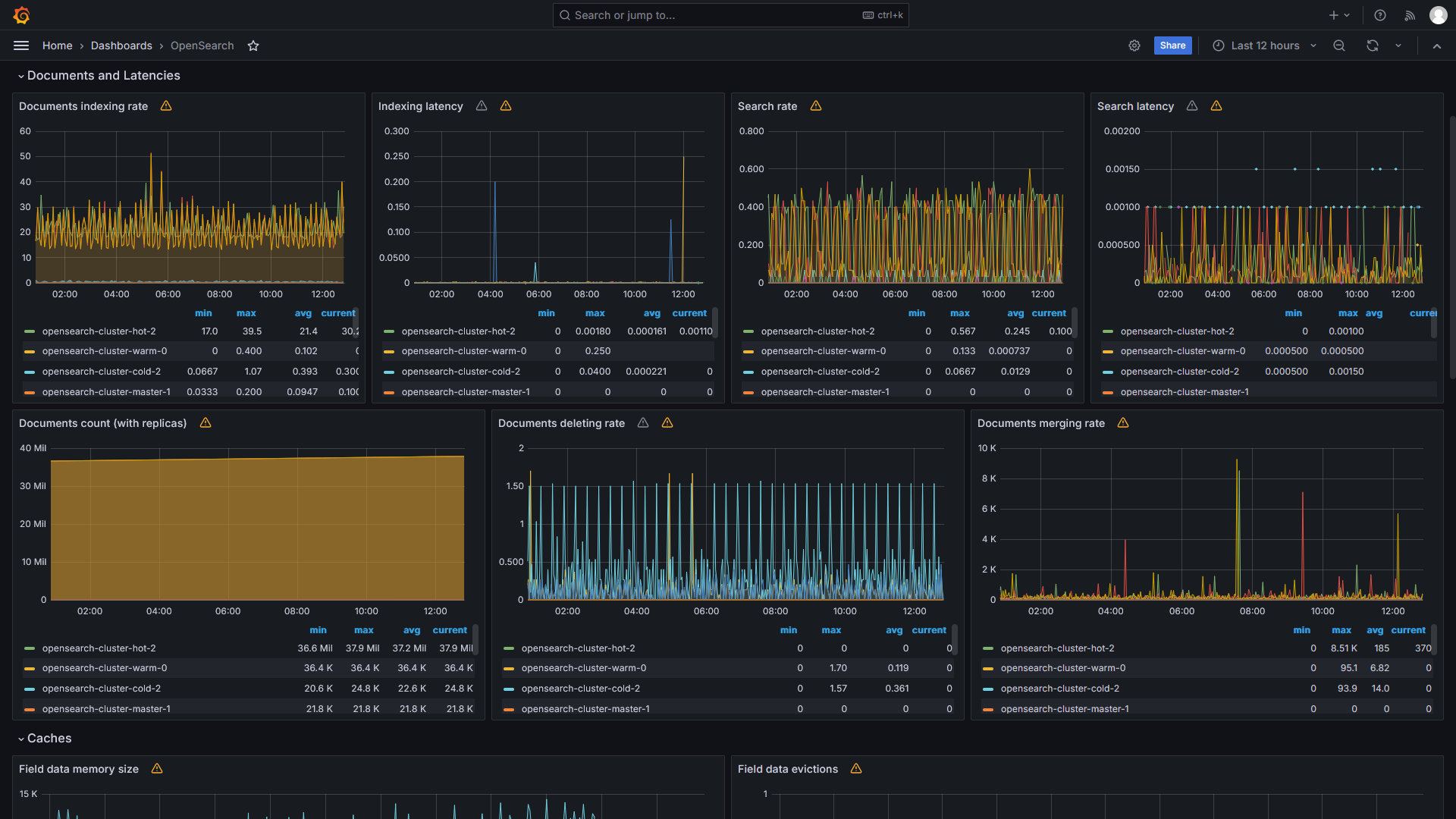This screenshot has width=1456, height=819.
Task: Open the refresh interval dropdown arrow
Action: (1398, 45)
